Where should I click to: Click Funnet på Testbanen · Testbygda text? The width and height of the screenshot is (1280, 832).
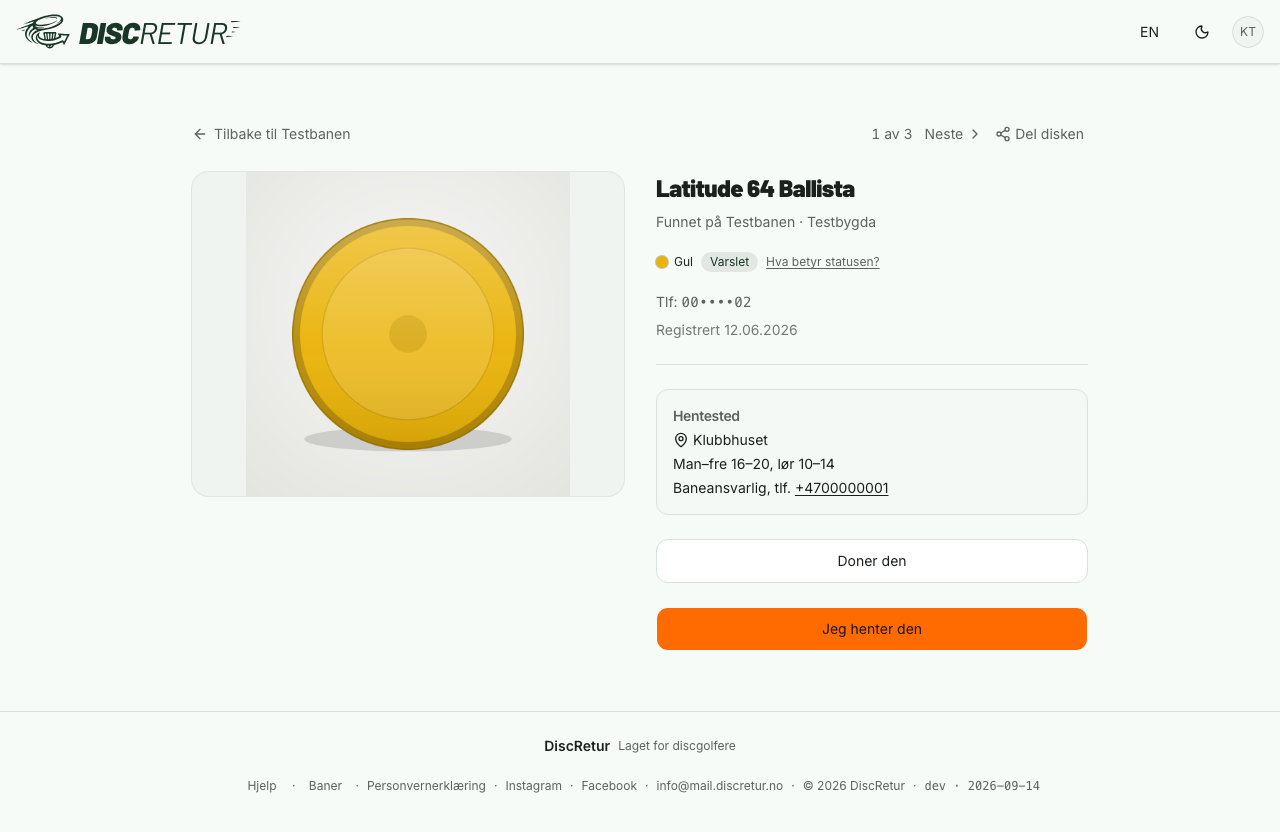click(766, 222)
